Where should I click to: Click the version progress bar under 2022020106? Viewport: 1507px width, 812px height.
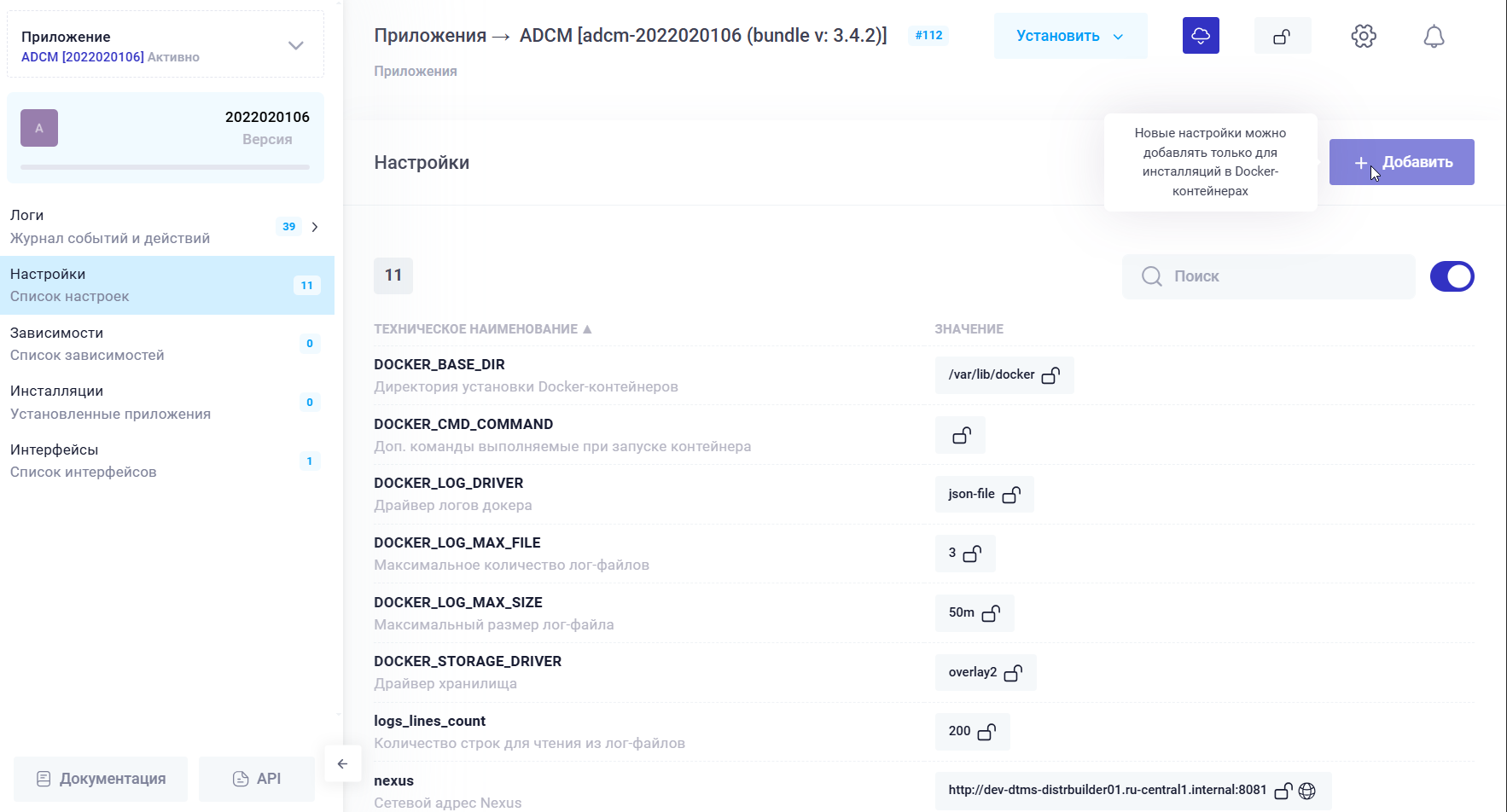165,167
